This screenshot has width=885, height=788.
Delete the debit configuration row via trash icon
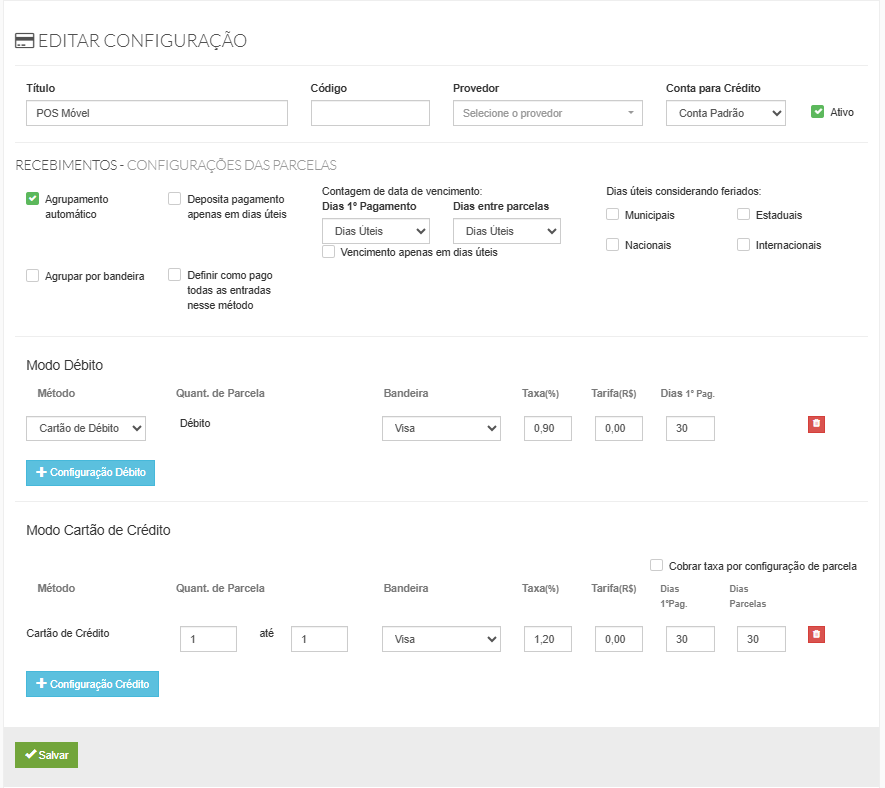[816, 424]
